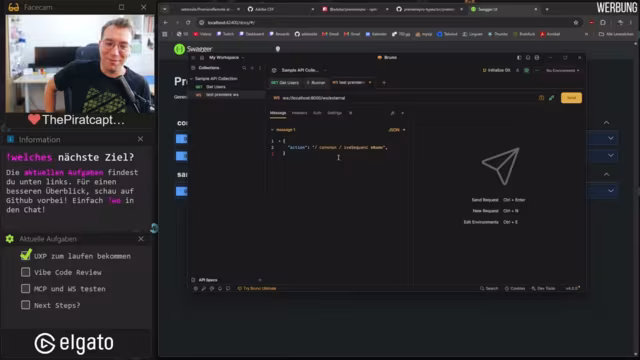Click the connect plug icon beside Send
The image size is (640, 360).
coord(551,98)
